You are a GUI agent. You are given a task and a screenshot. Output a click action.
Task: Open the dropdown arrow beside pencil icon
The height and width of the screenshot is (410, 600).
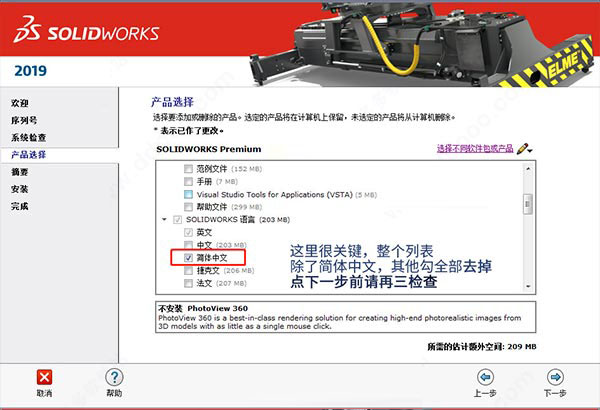pyautogui.click(x=530, y=150)
